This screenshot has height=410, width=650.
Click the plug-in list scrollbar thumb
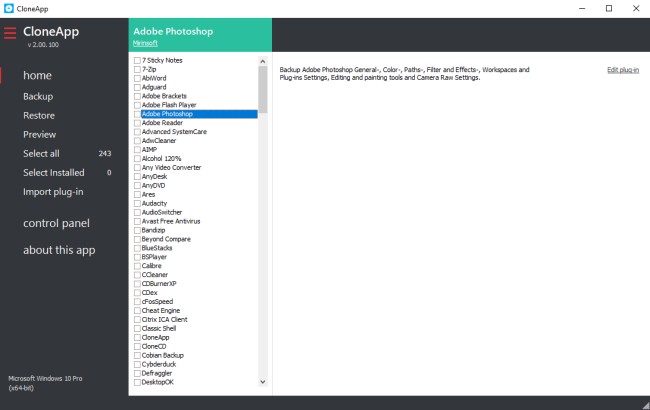(x=262, y=89)
